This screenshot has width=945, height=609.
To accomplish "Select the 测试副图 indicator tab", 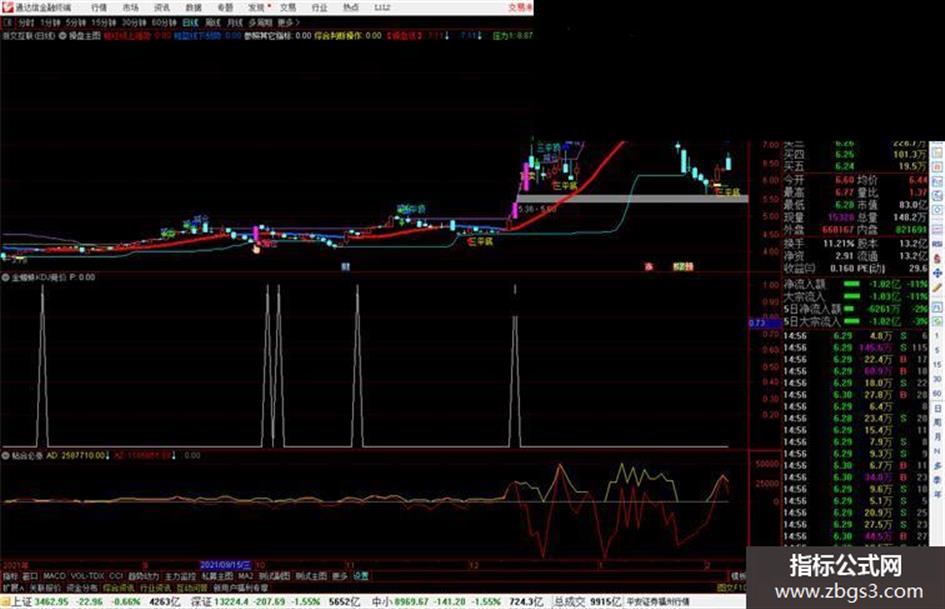I will [x=274, y=576].
